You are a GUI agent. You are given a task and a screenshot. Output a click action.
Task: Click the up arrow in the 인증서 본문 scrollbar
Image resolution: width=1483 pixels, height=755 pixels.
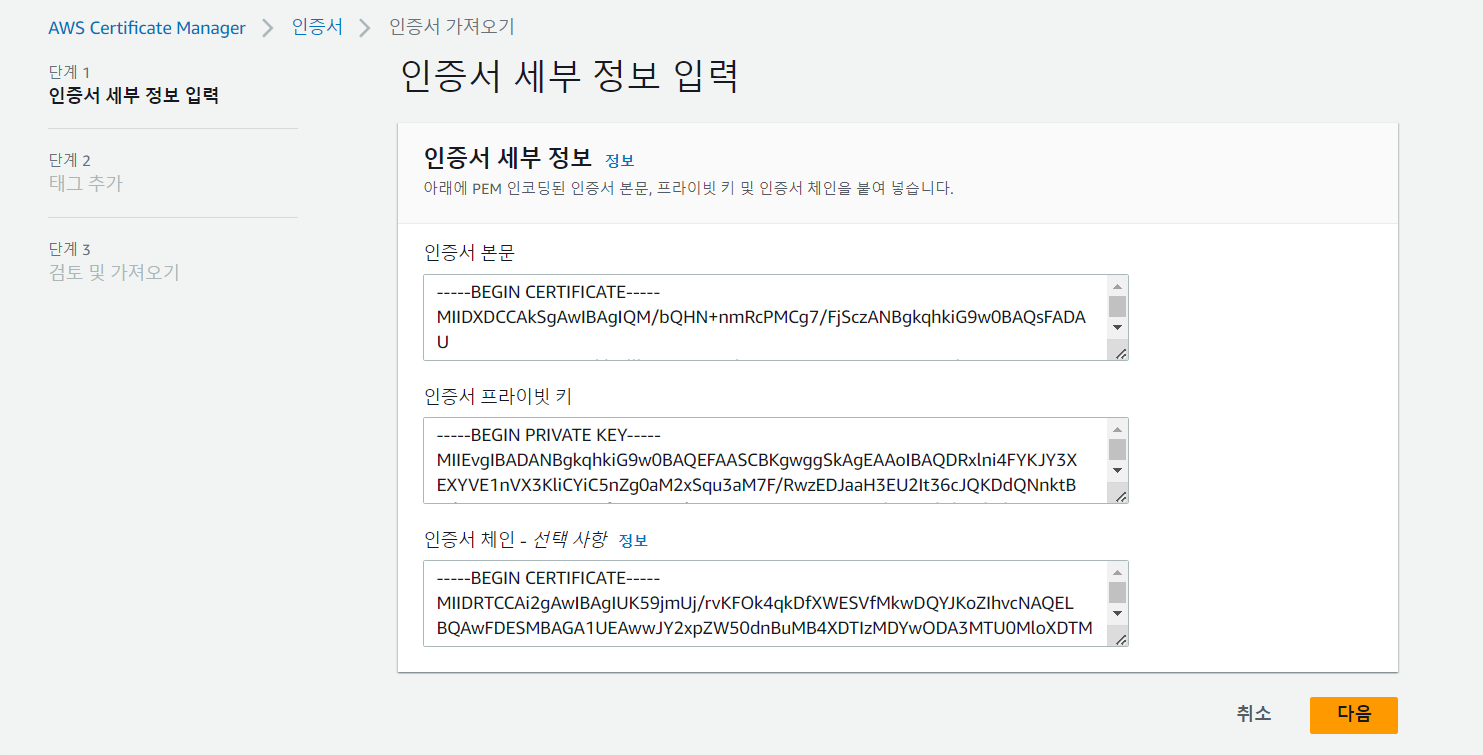tap(1118, 286)
